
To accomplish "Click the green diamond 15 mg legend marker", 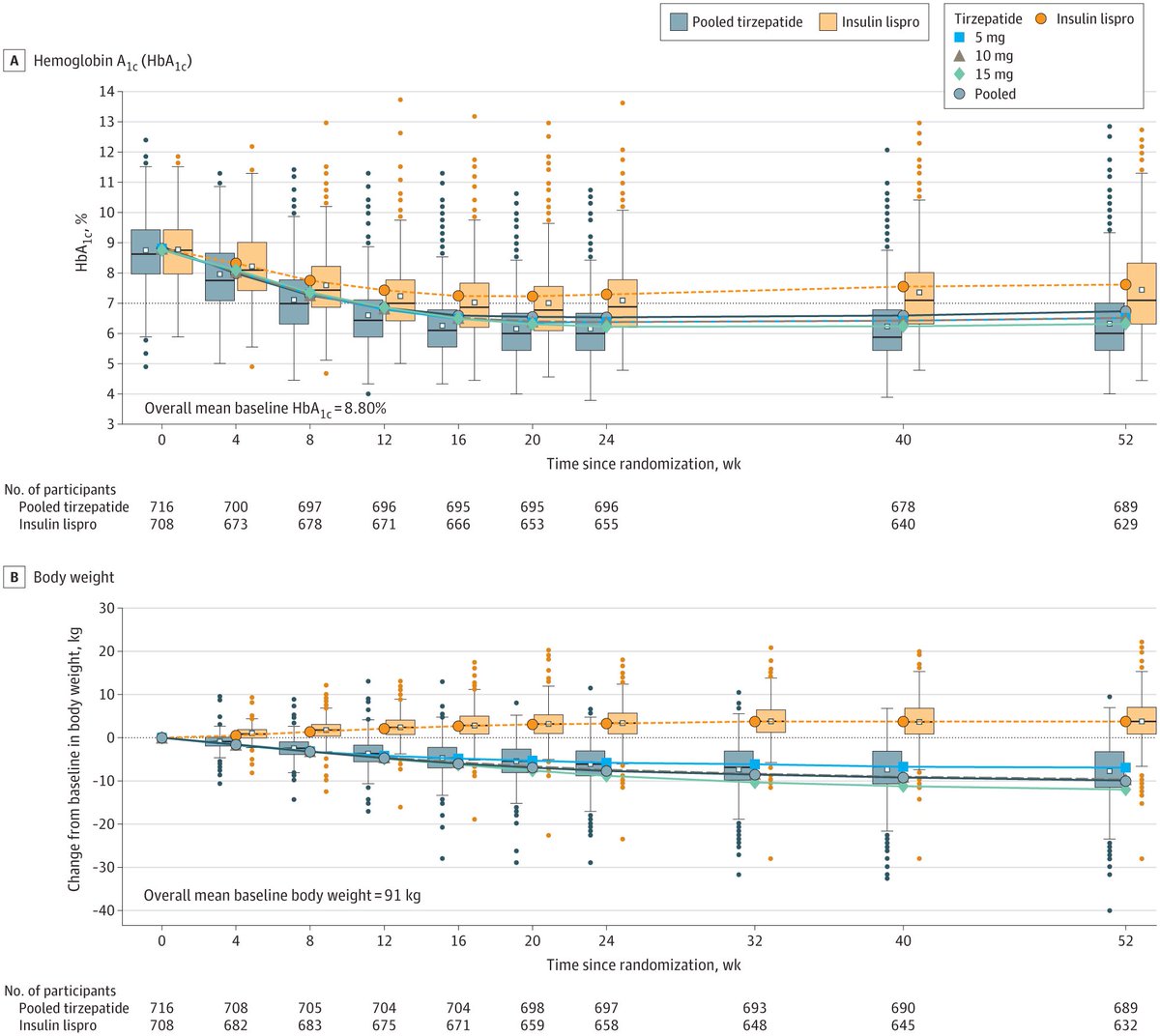I will [960, 74].
